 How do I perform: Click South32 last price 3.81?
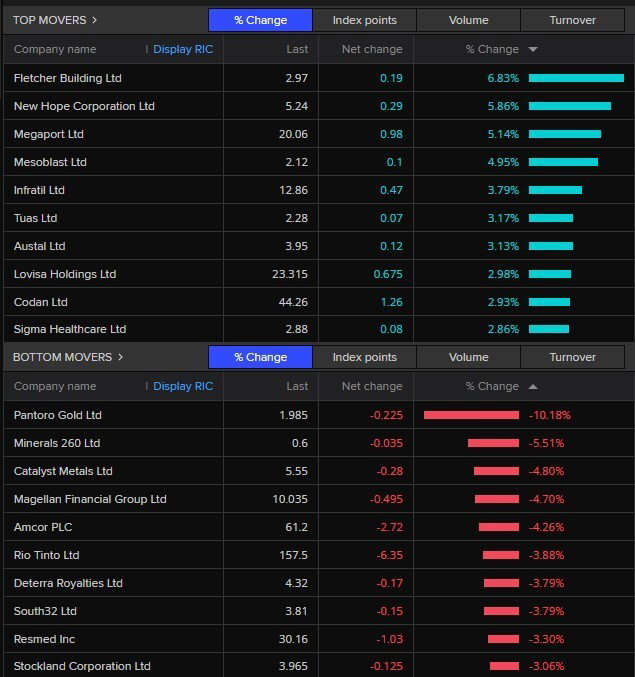click(x=296, y=611)
